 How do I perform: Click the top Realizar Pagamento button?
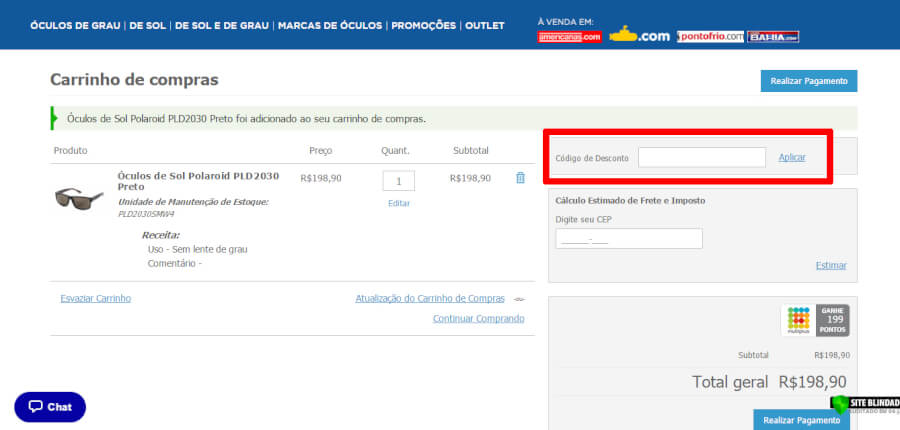pyautogui.click(x=808, y=81)
